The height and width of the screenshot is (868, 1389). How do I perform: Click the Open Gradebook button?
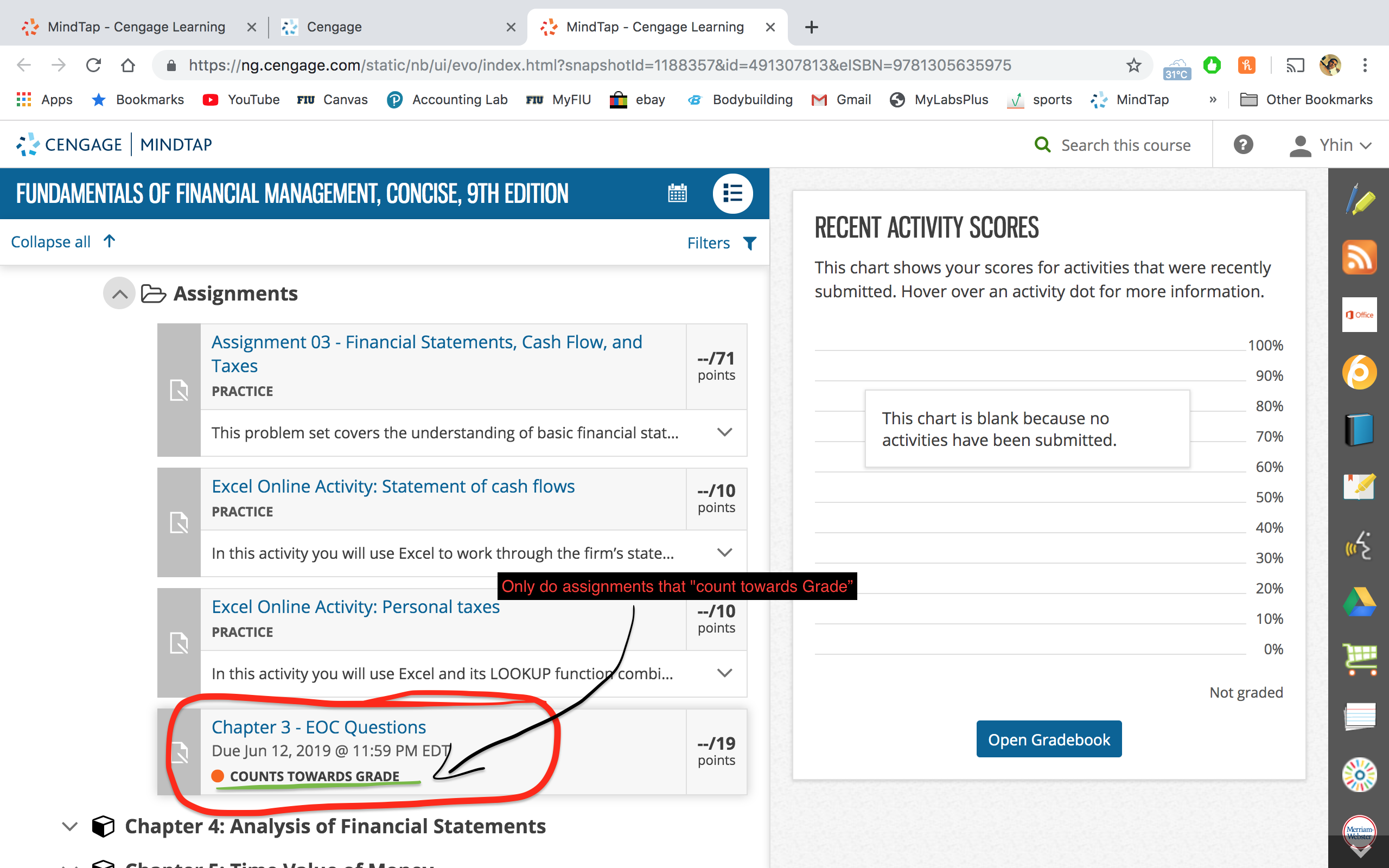pos(1049,739)
